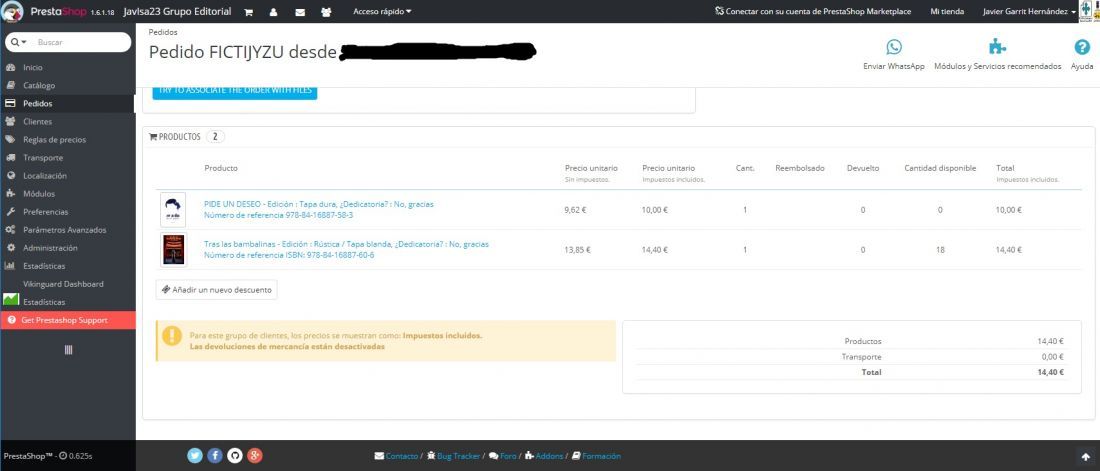Open the groups icon in top bar
Viewport: 1100px width, 471px height.
point(326,12)
